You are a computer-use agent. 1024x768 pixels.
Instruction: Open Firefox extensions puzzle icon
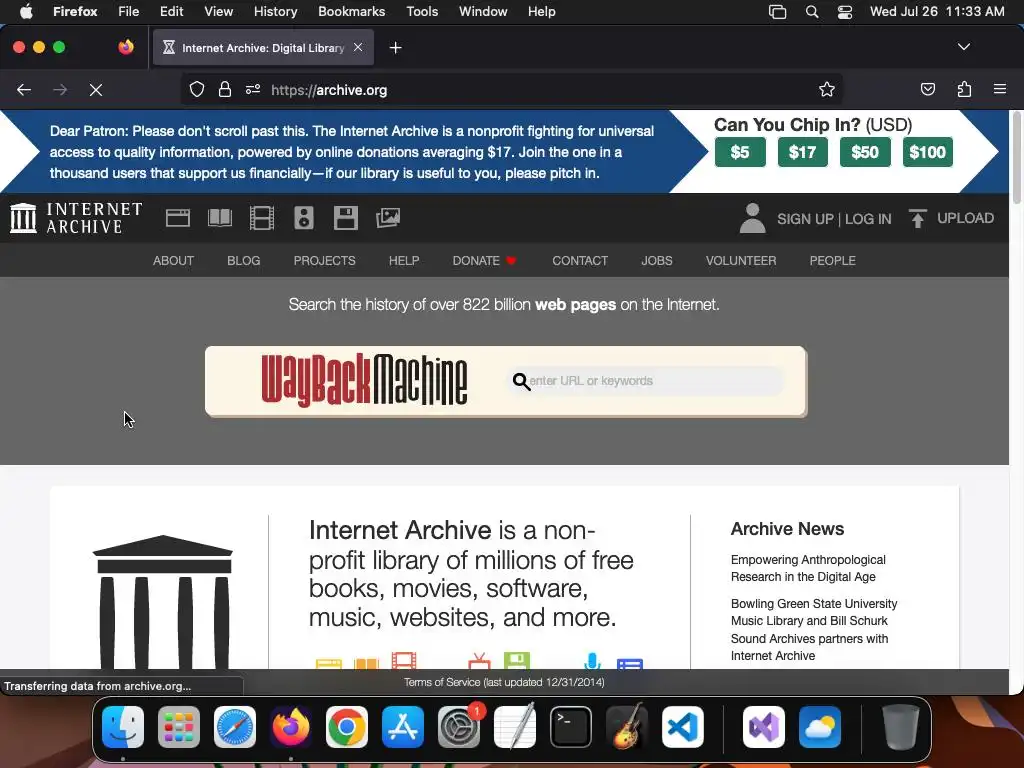(x=964, y=89)
